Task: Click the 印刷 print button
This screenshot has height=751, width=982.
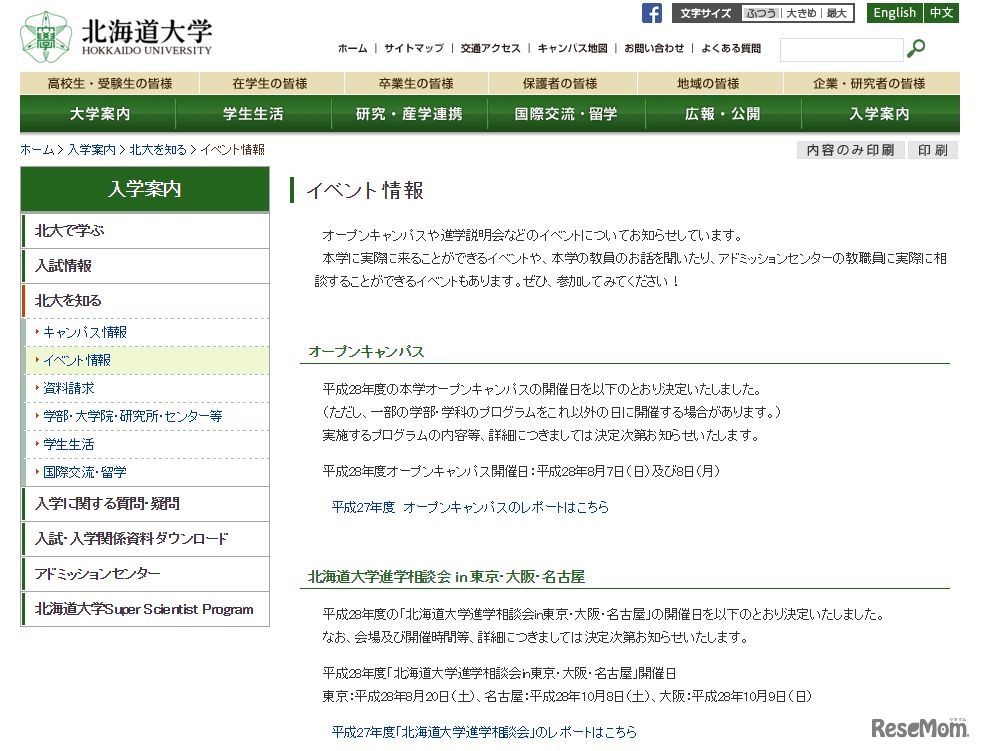Action: click(932, 149)
